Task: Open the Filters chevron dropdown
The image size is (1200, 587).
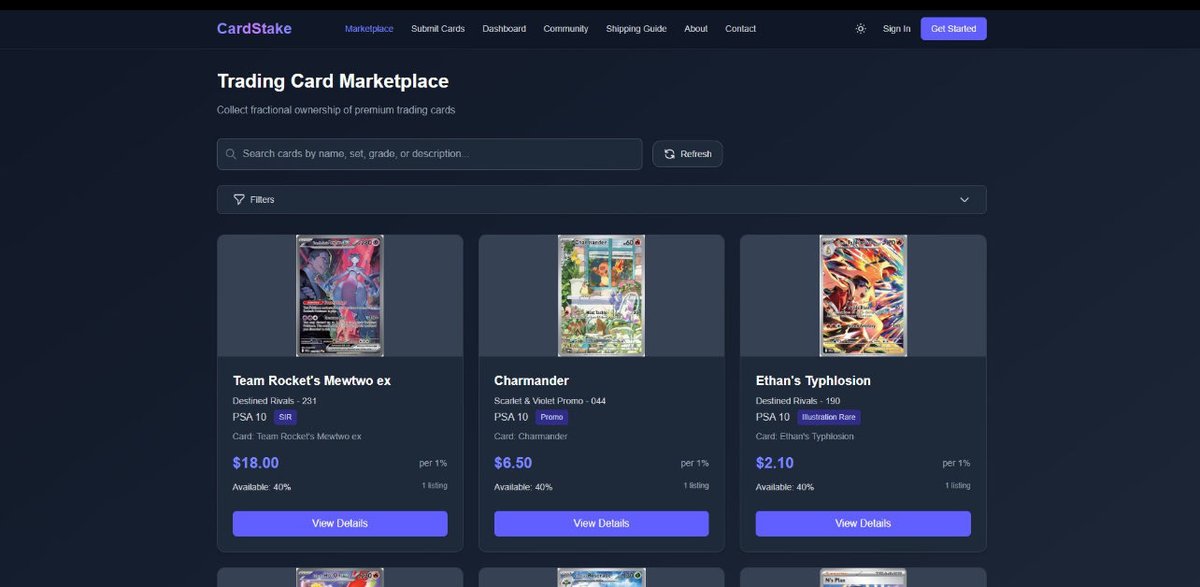Action: [x=964, y=200]
